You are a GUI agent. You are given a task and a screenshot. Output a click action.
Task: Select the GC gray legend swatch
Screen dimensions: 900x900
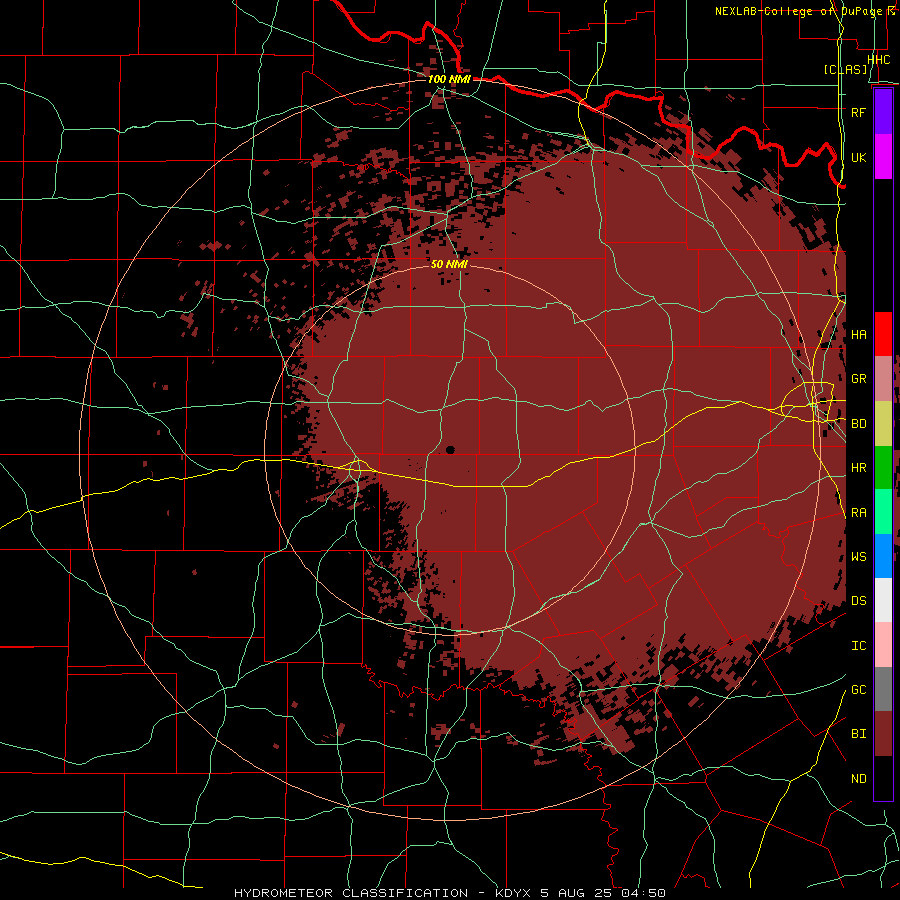[x=883, y=689]
